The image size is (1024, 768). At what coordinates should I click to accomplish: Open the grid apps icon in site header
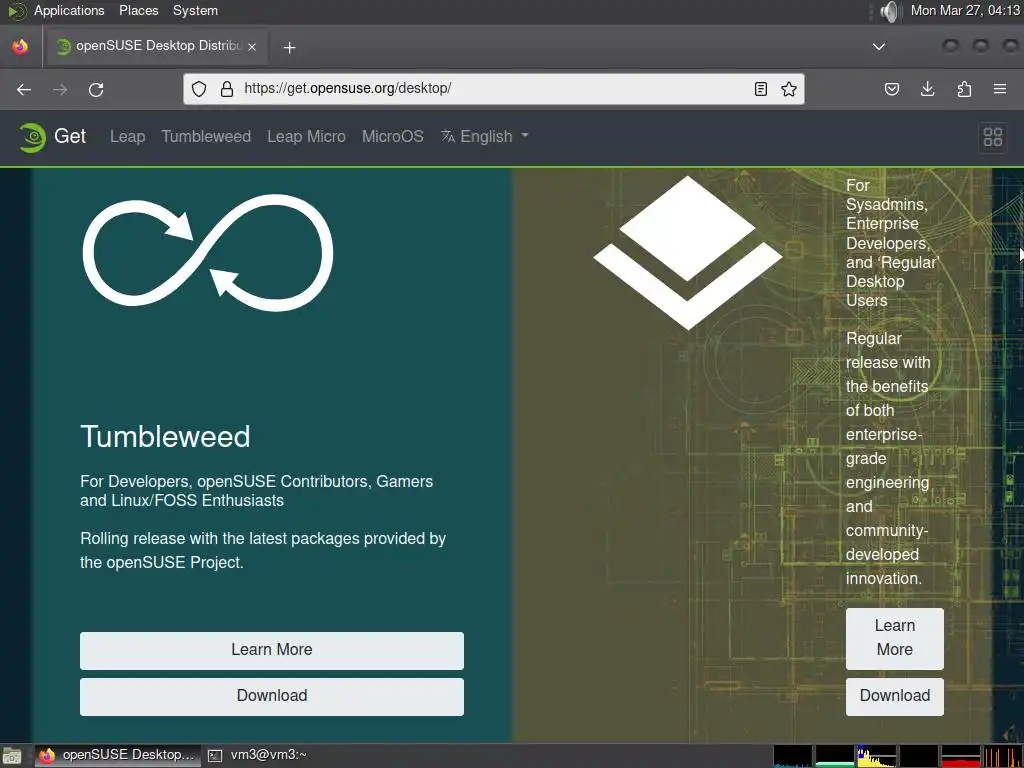(x=993, y=136)
